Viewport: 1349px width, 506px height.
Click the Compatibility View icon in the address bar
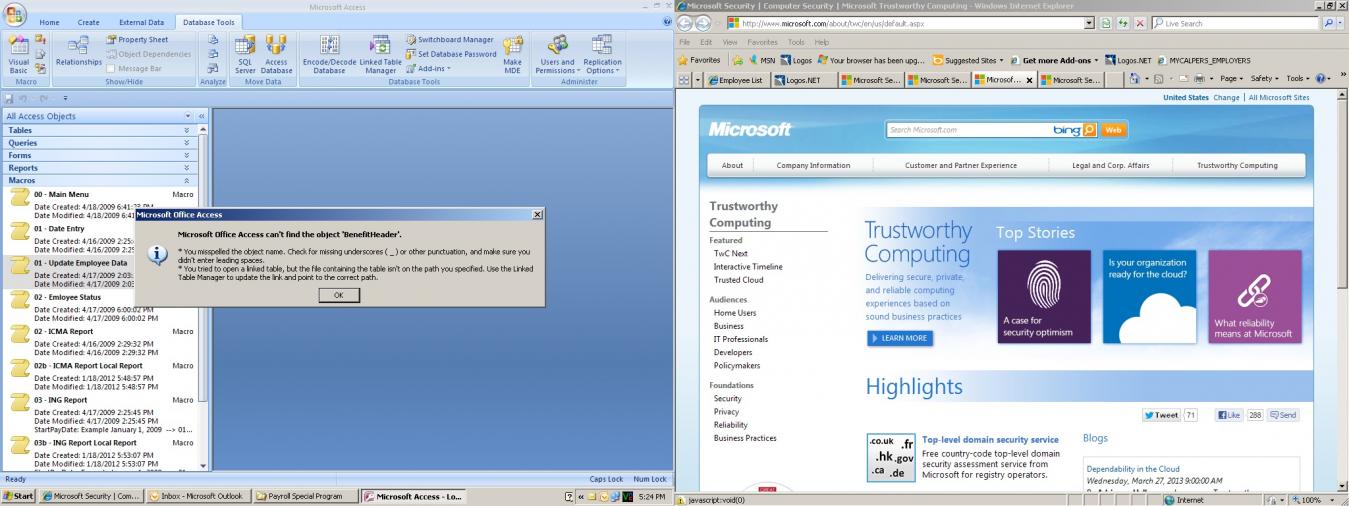(x=1107, y=23)
